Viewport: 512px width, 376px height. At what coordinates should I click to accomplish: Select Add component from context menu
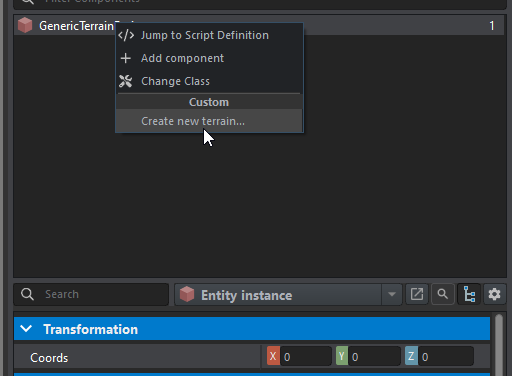(209, 58)
